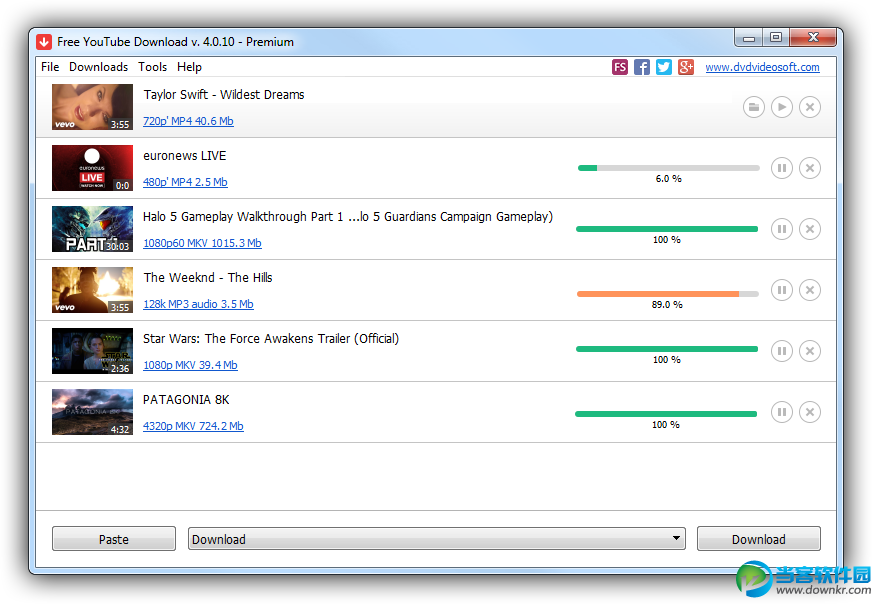
Task: Select the PATAGONIA 8K thumbnail
Action: [92, 412]
